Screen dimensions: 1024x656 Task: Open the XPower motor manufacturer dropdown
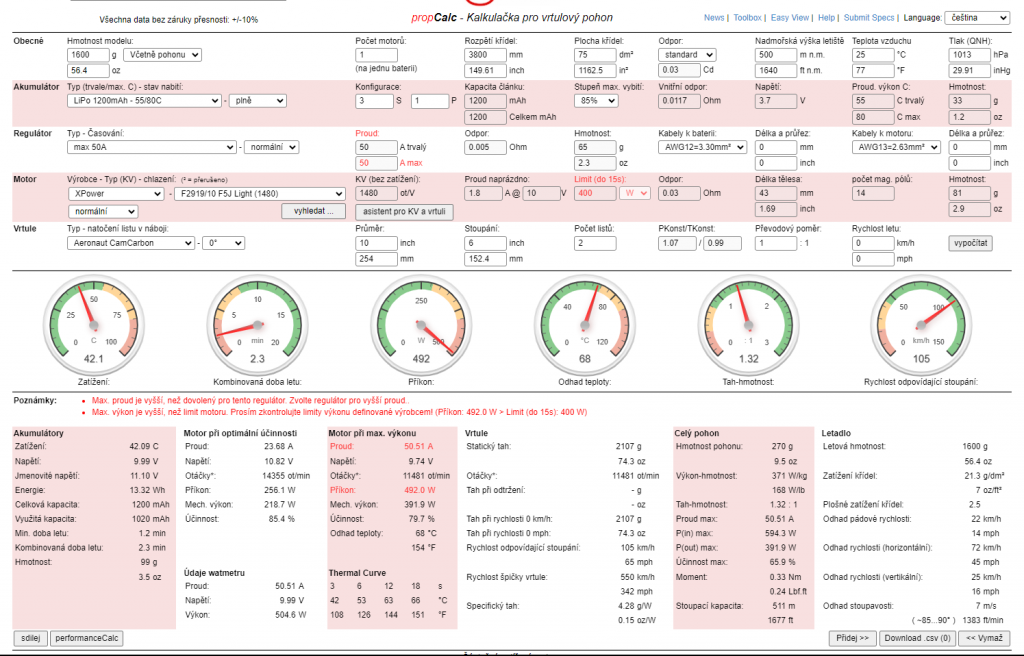coord(115,193)
